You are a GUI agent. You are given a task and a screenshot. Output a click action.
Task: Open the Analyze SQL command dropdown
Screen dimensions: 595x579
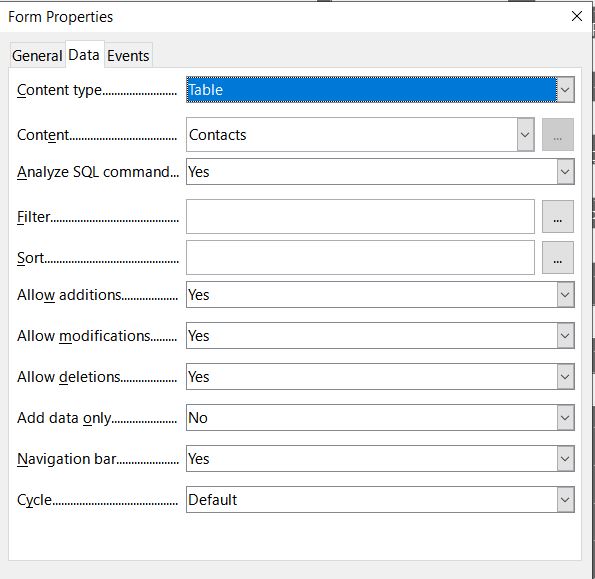[x=380, y=172]
